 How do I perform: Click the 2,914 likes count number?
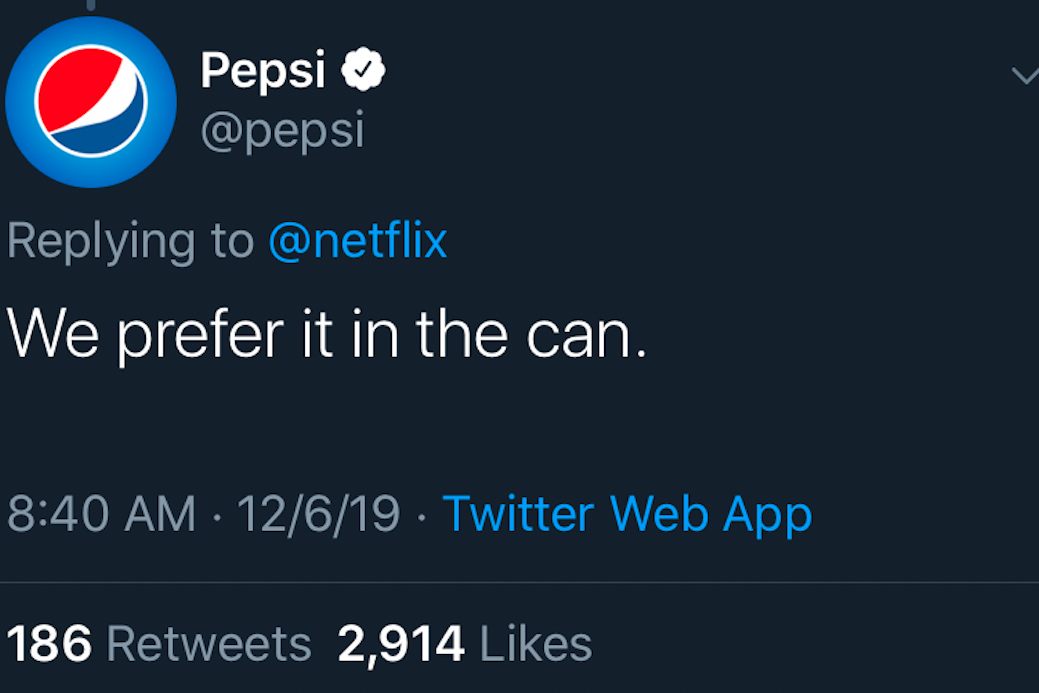point(401,644)
